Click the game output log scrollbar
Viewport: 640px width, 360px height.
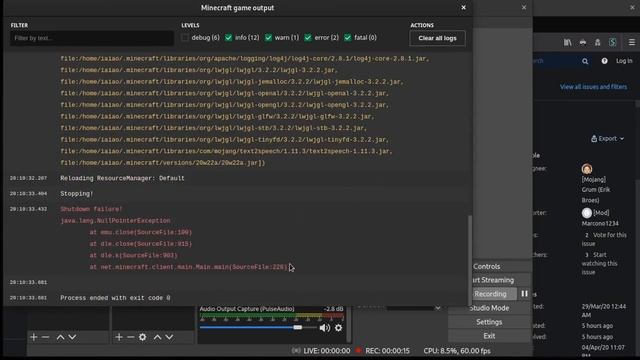469,260
